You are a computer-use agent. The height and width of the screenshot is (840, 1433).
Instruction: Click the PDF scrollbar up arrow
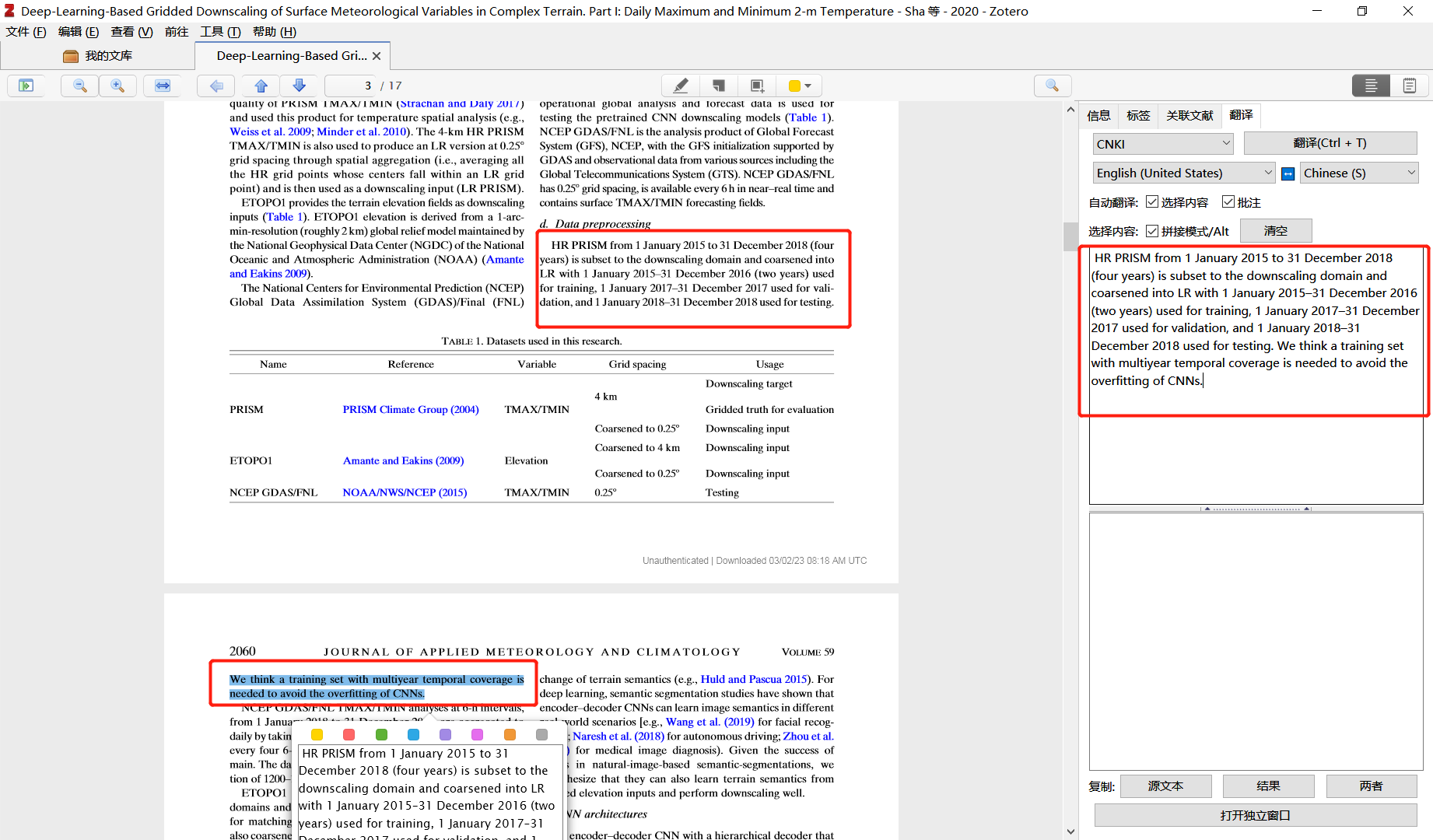(1071, 110)
